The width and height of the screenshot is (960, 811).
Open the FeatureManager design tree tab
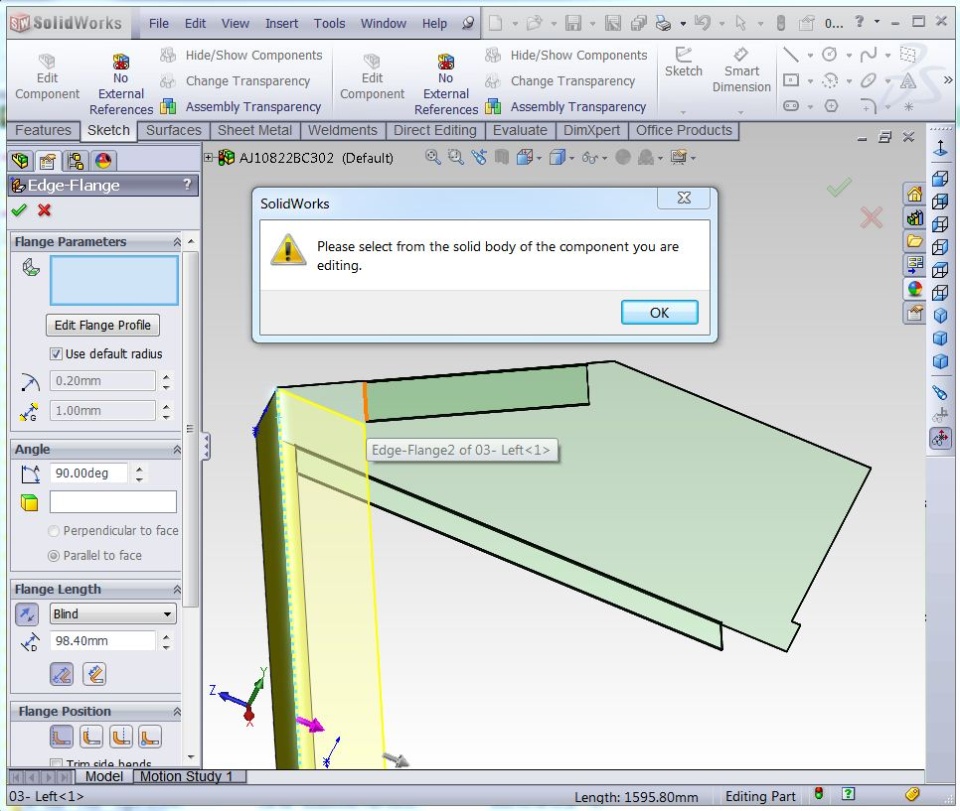click(20, 161)
